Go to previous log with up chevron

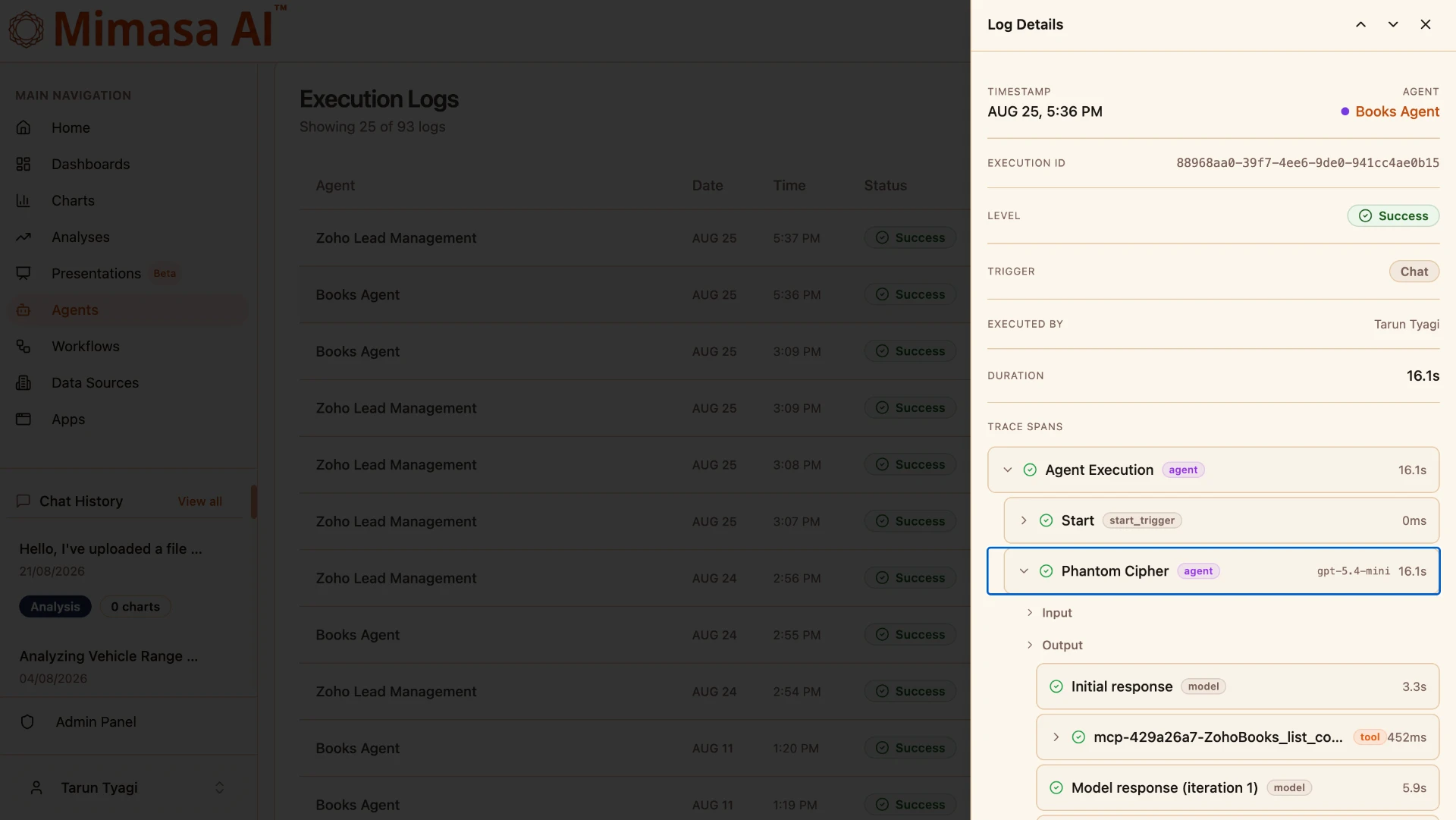click(x=1360, y=24)
